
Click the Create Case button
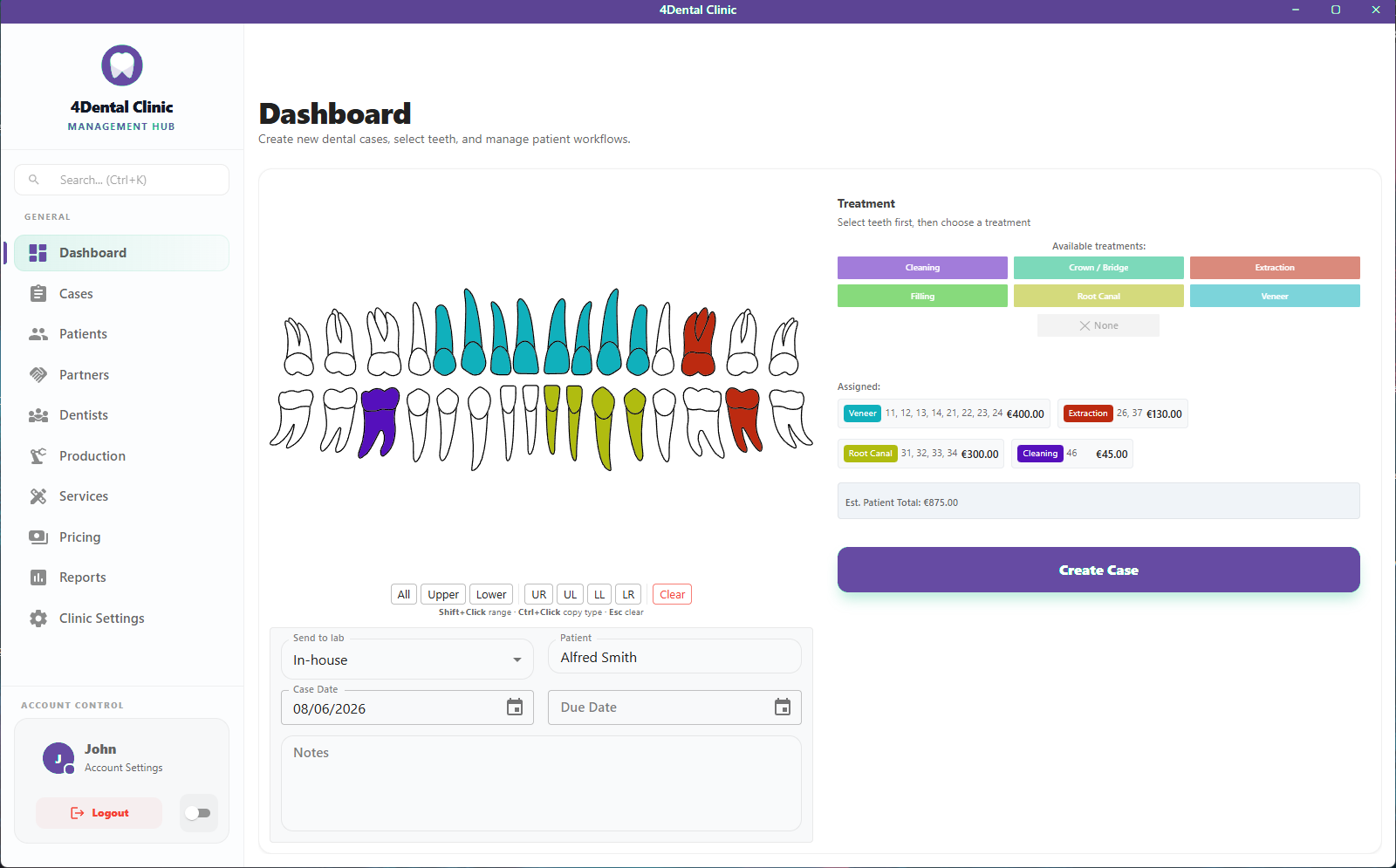click(1098, 570)
